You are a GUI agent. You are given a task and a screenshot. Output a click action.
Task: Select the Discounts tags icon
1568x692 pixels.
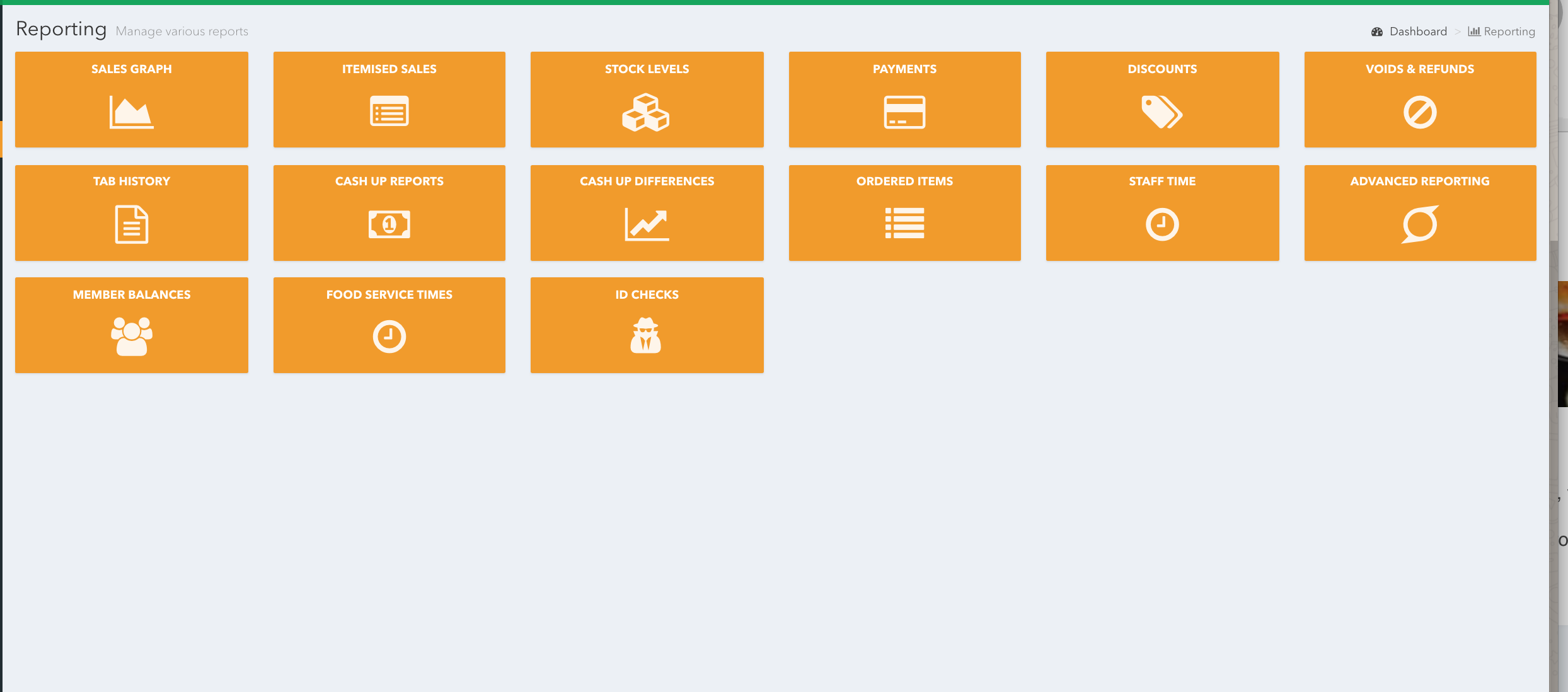(1162, 112)
